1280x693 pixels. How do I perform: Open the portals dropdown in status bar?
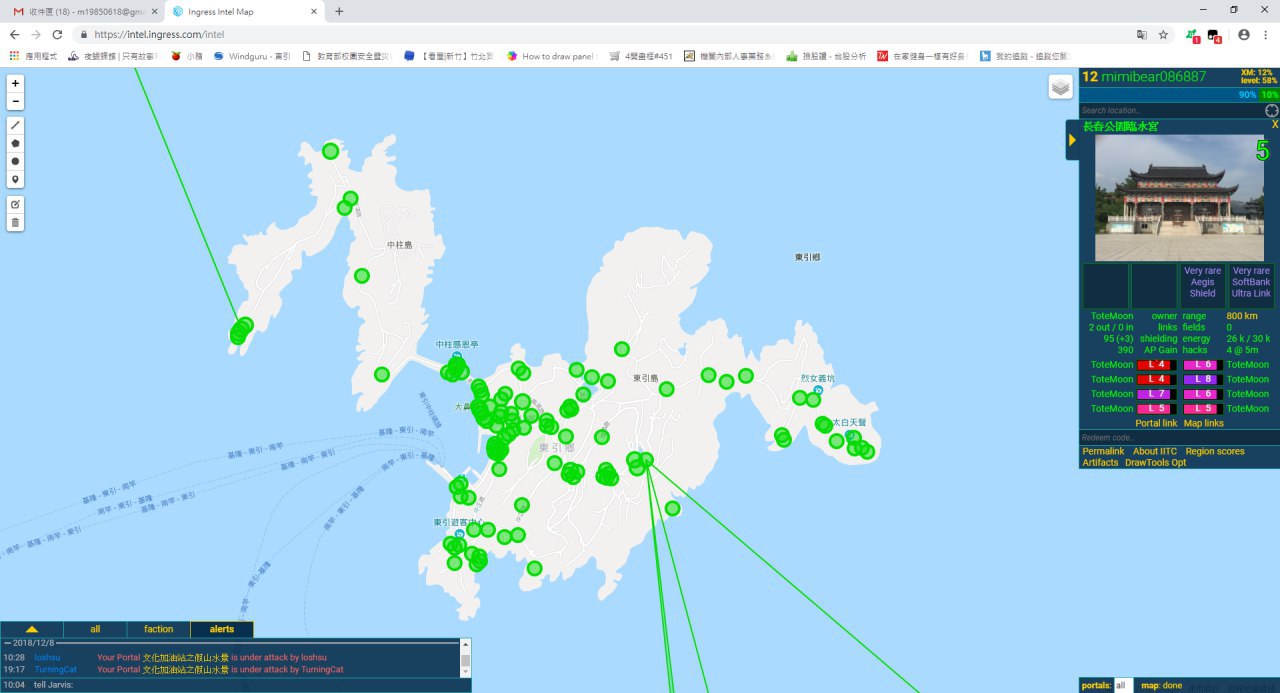click(x=1124, y=686)
